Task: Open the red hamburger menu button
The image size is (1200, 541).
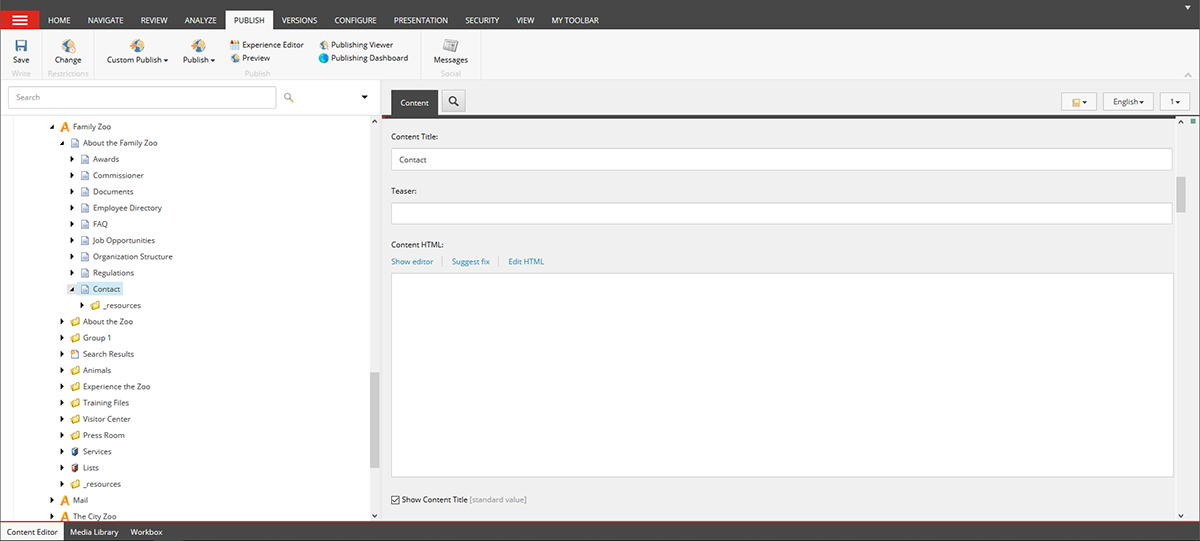Action: [20, 20]
